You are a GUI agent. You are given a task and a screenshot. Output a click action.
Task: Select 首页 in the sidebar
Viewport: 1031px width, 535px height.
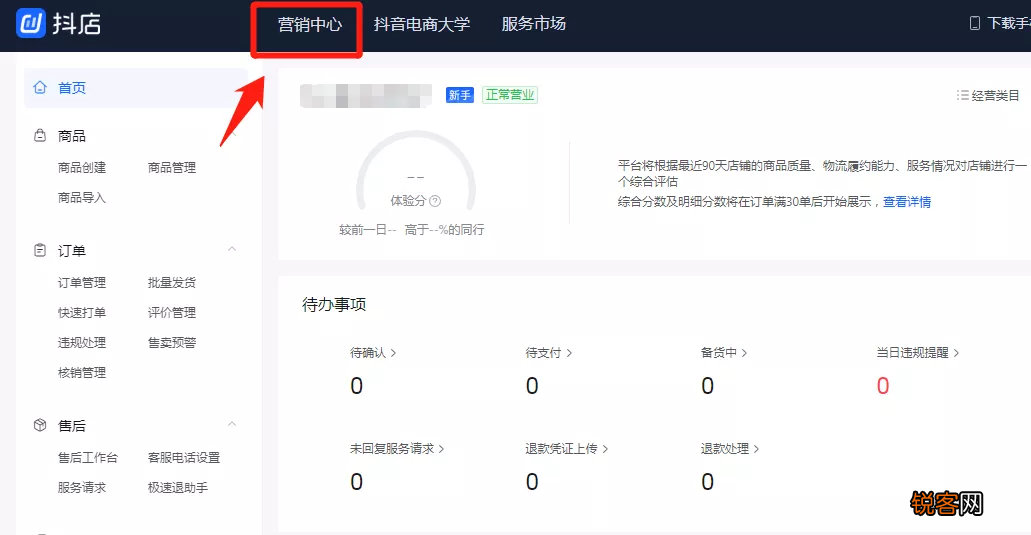pos(135,88)
